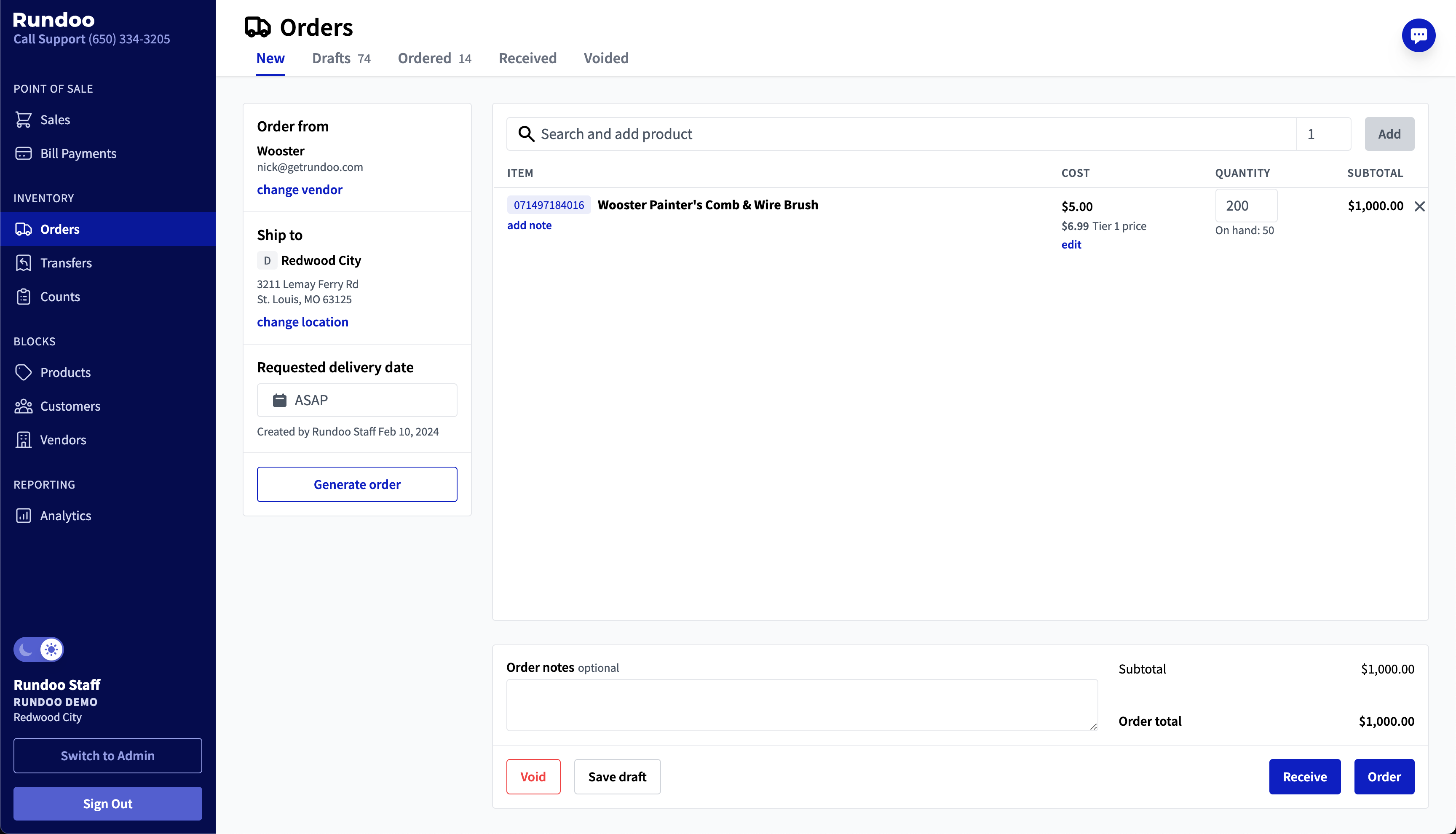Open the Ordered tab
Viewport: 1456px width, 834px height.
coord(435,58)
